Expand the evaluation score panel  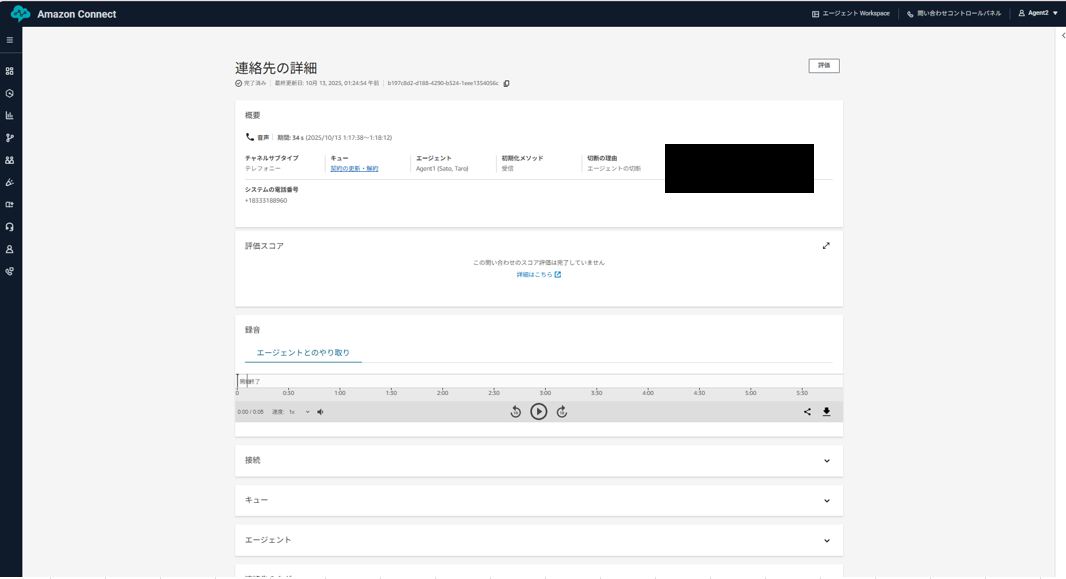click(x=826, y=246)
